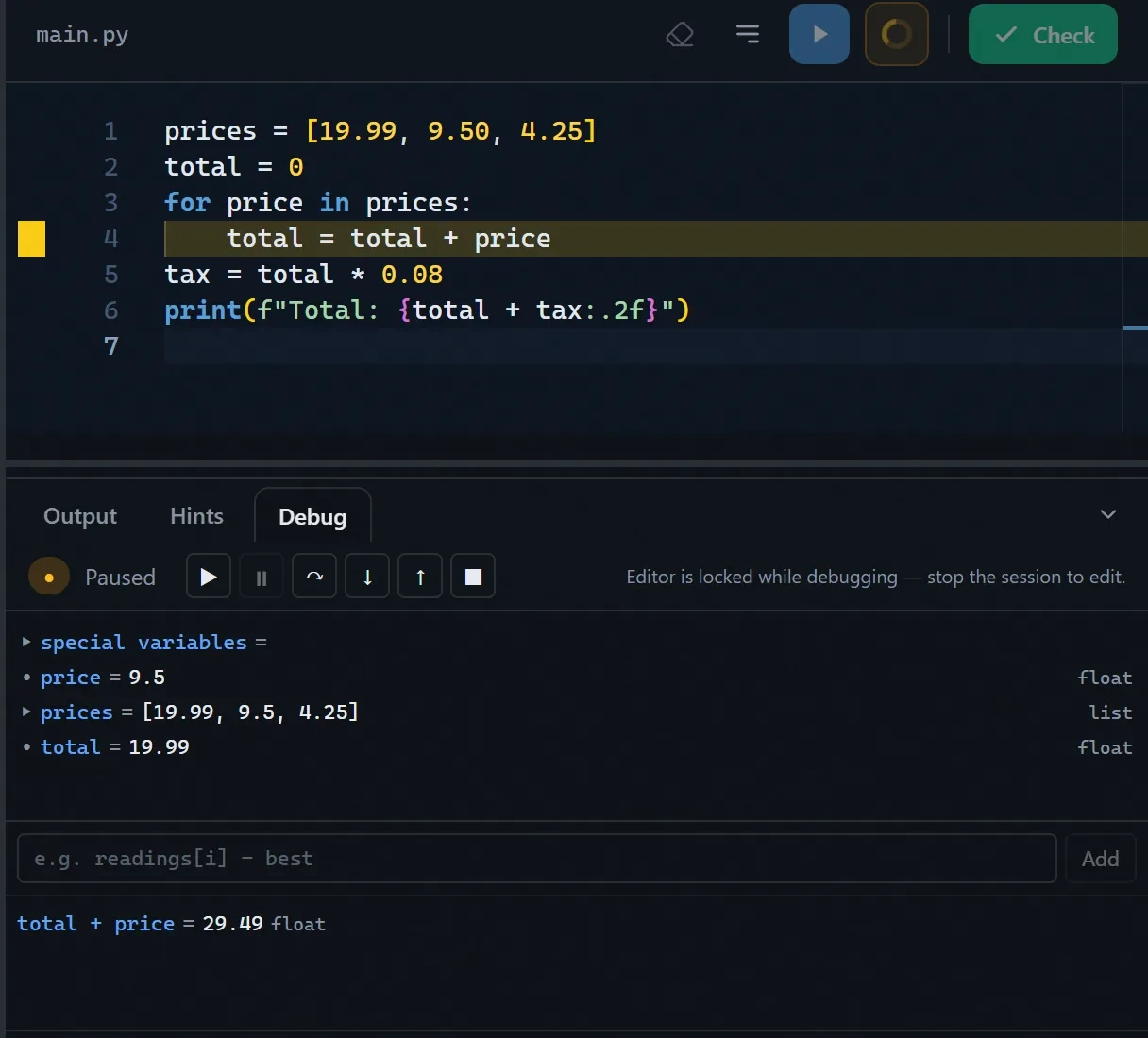Click line number 5 in the gutter

tap(110, 275)
